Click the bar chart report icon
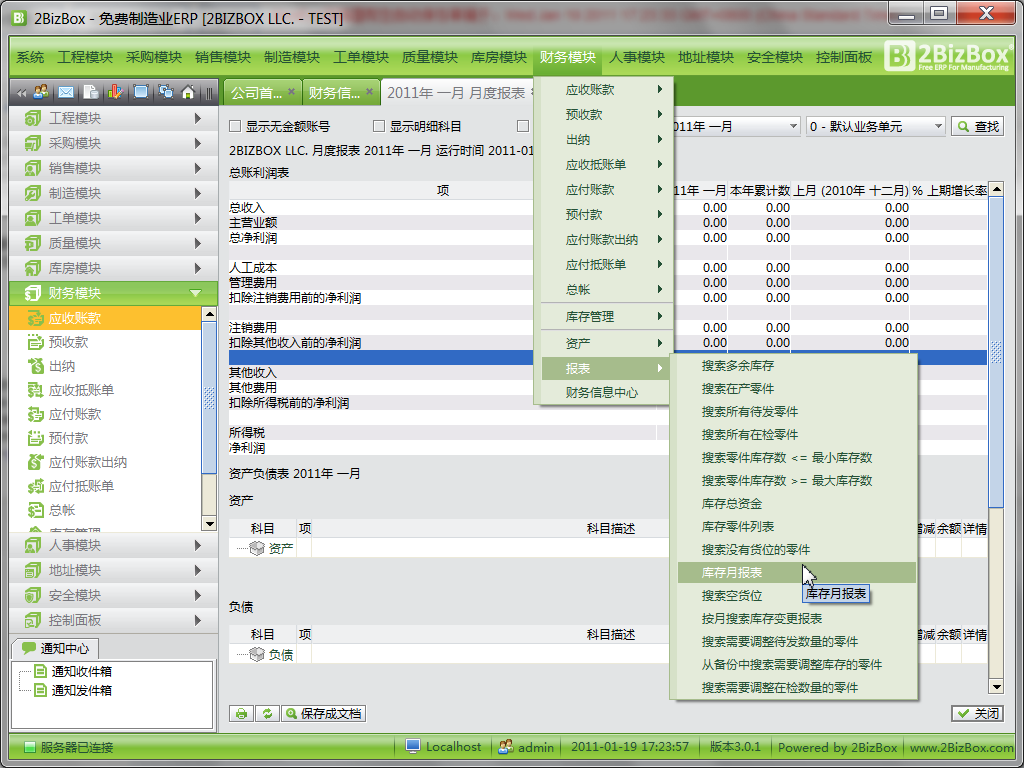 (x=115, y=92)
